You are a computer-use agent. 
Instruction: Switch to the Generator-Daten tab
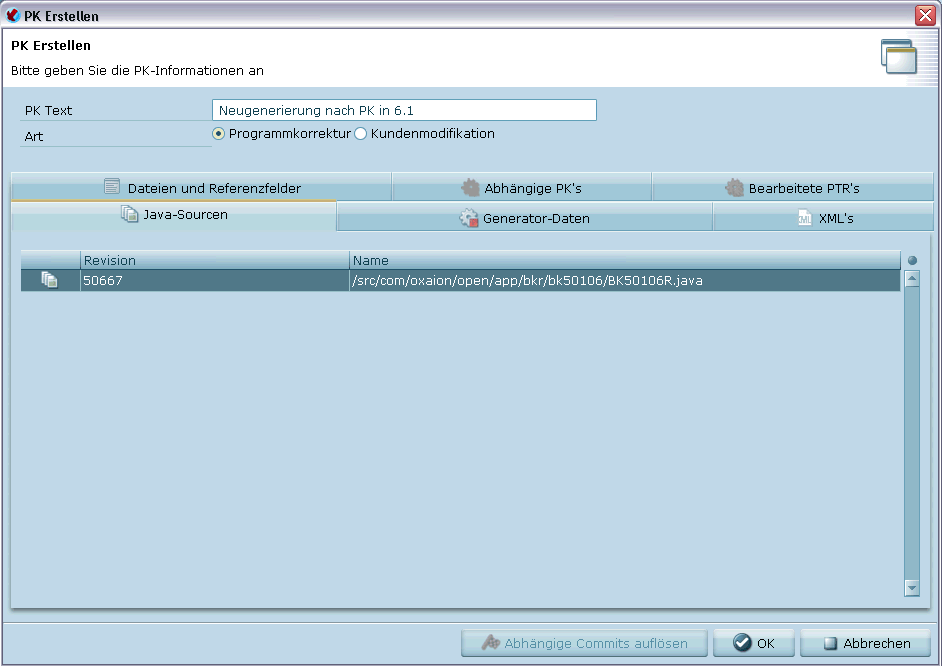[x=524, y=217]
